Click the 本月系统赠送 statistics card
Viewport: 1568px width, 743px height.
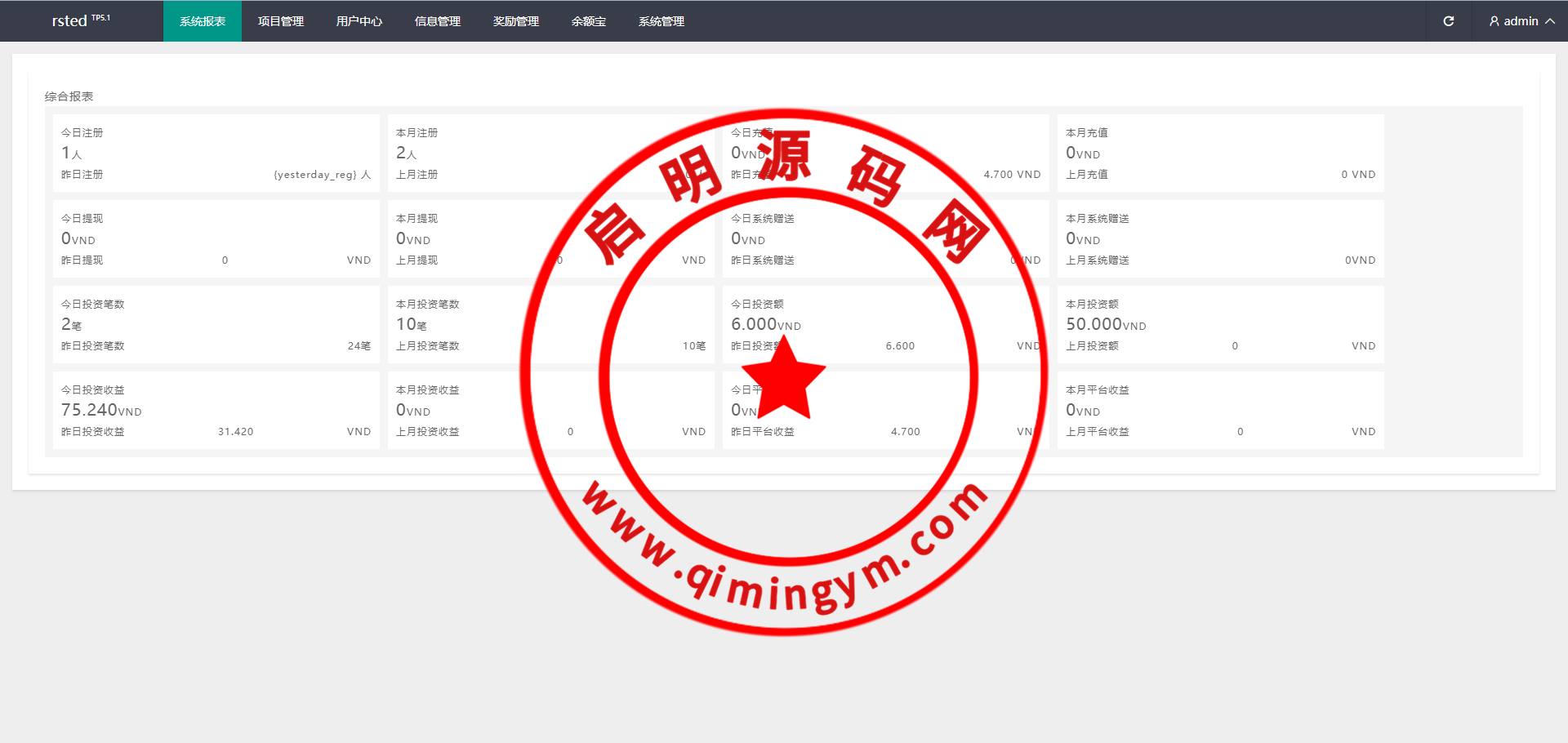1220,239
